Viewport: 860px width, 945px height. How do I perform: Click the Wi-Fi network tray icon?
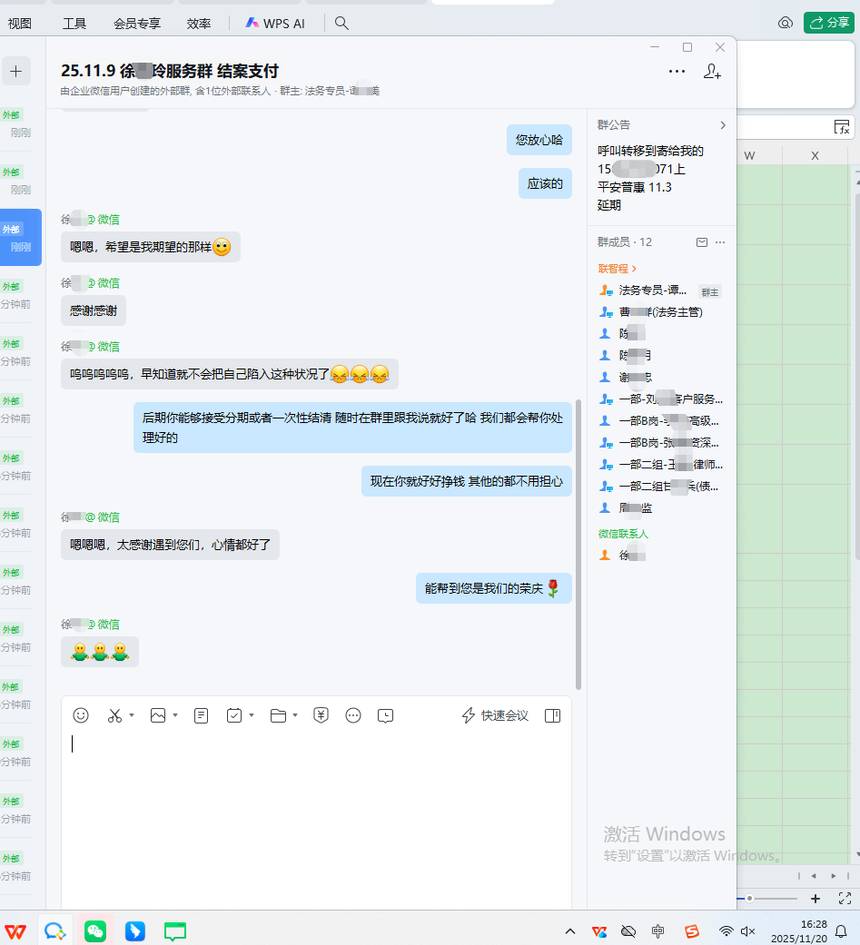click(x=726, y=932)
